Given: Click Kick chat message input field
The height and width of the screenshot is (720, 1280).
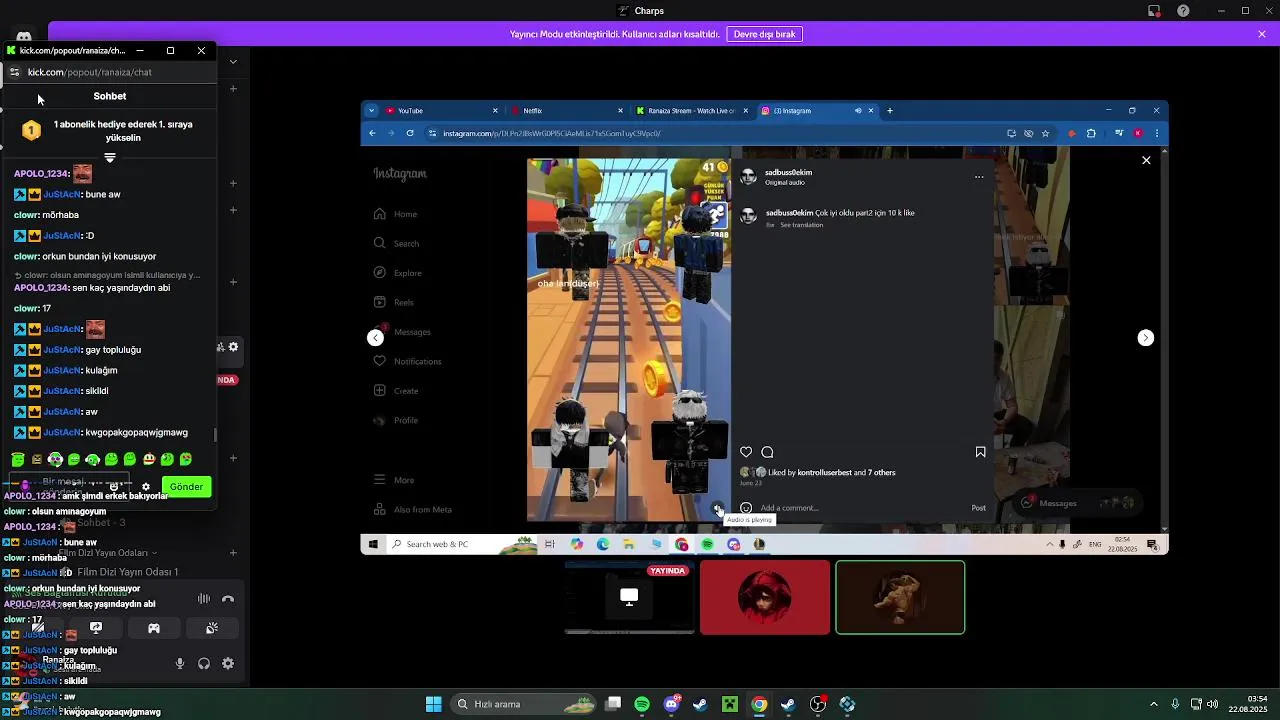Looking at the screenshot, I should tap(70, 485).
